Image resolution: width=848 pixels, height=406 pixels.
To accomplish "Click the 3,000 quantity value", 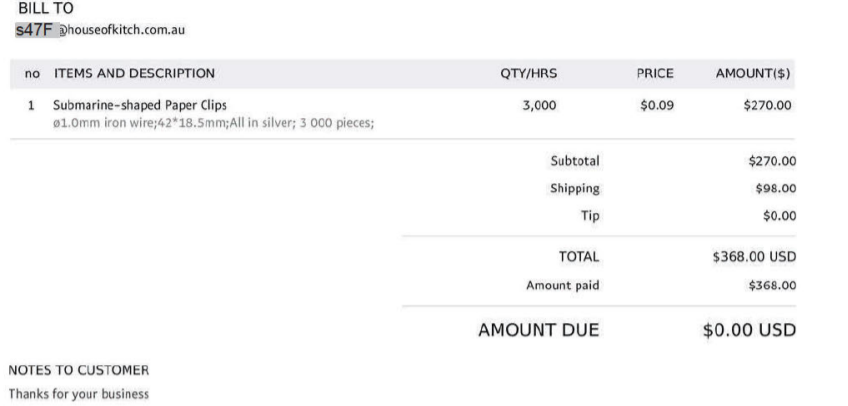I will click(x=539, y=105).
